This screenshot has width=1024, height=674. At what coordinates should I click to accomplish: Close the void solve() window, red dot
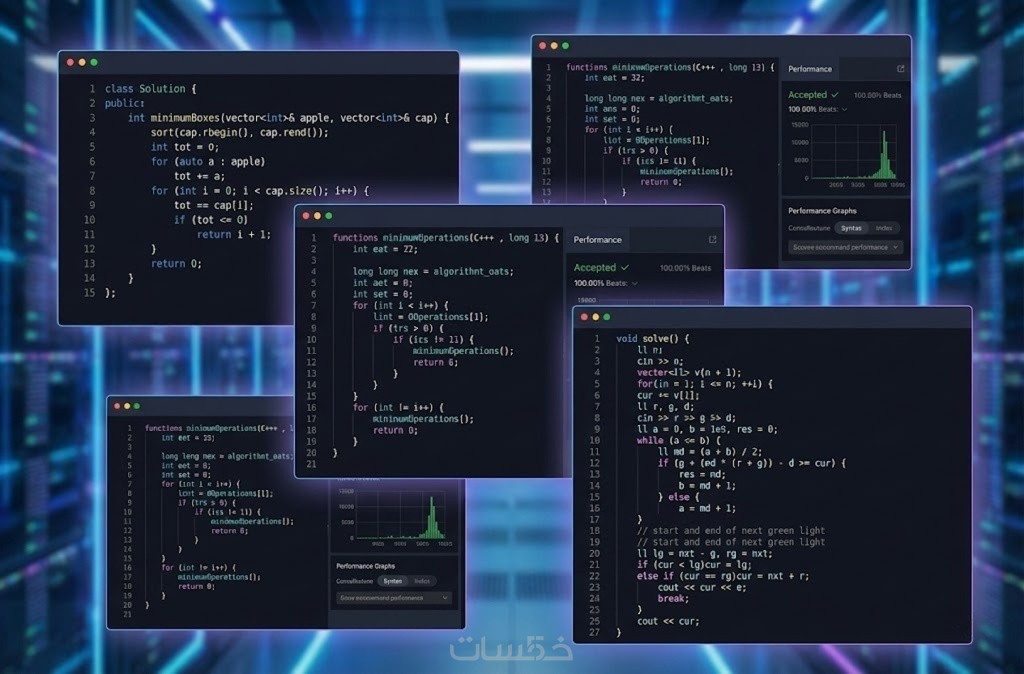(x=584, y=317)
